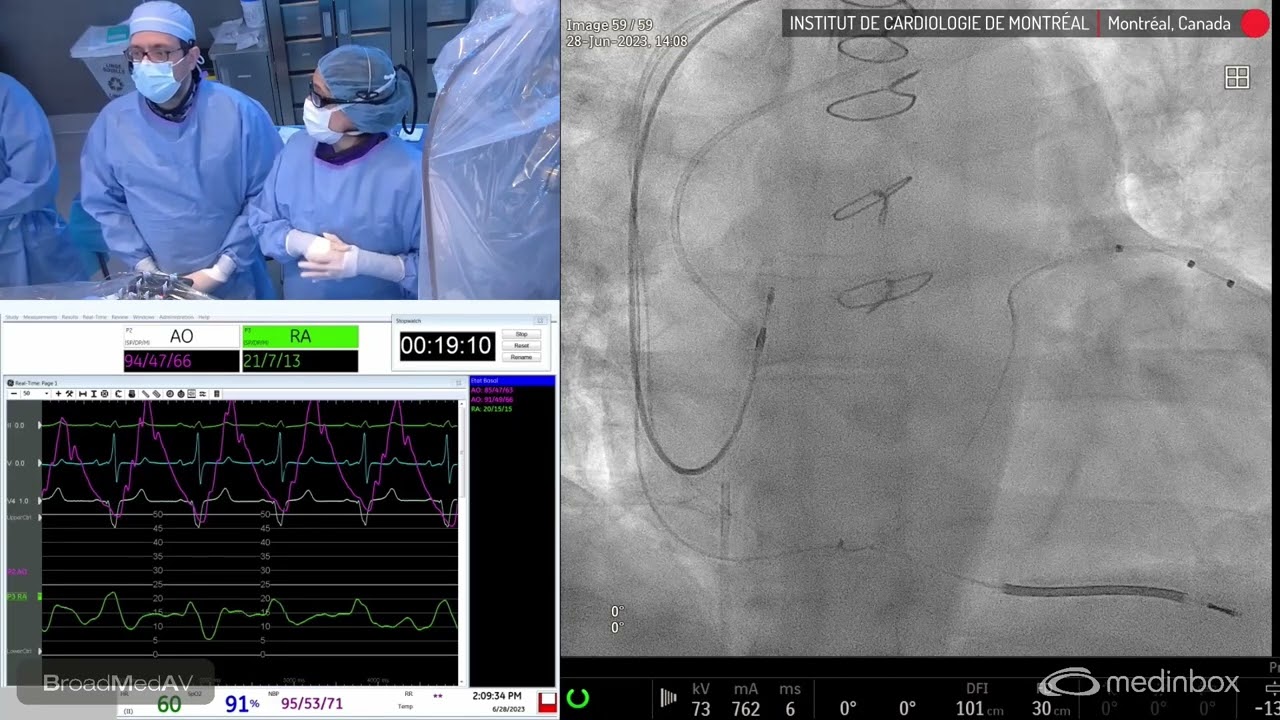Select the horizontal caliper measurement icon
Viewport: 1280px width, 720px height.
click(x=83, y=394)
